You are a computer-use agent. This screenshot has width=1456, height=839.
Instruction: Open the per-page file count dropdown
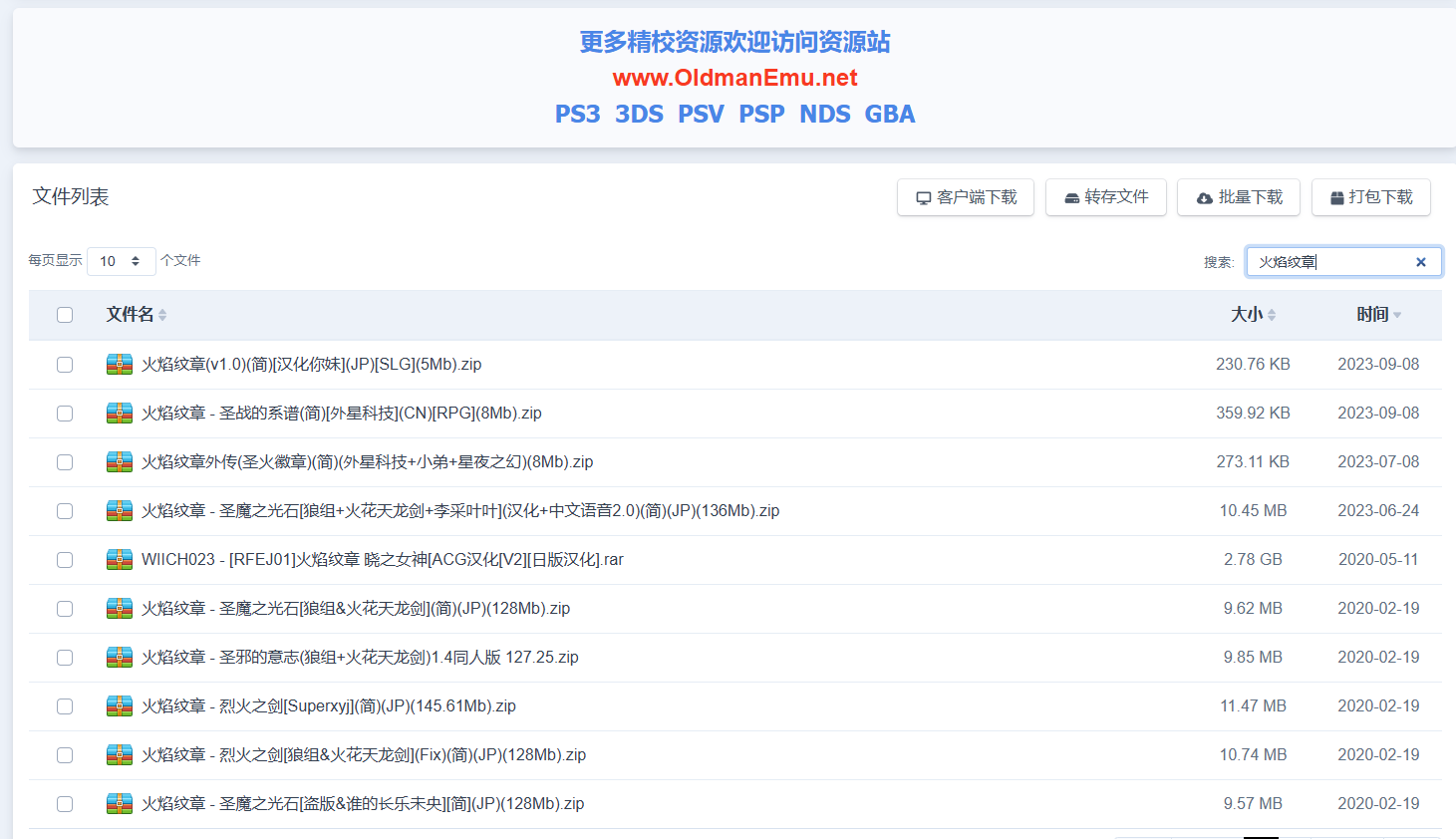[x=122, y=261]
